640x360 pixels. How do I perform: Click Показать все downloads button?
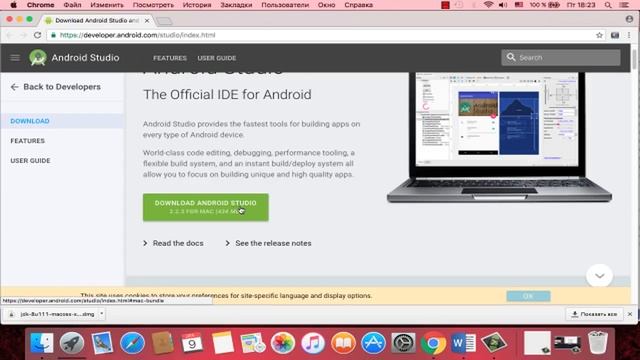(x=594, y=314)
